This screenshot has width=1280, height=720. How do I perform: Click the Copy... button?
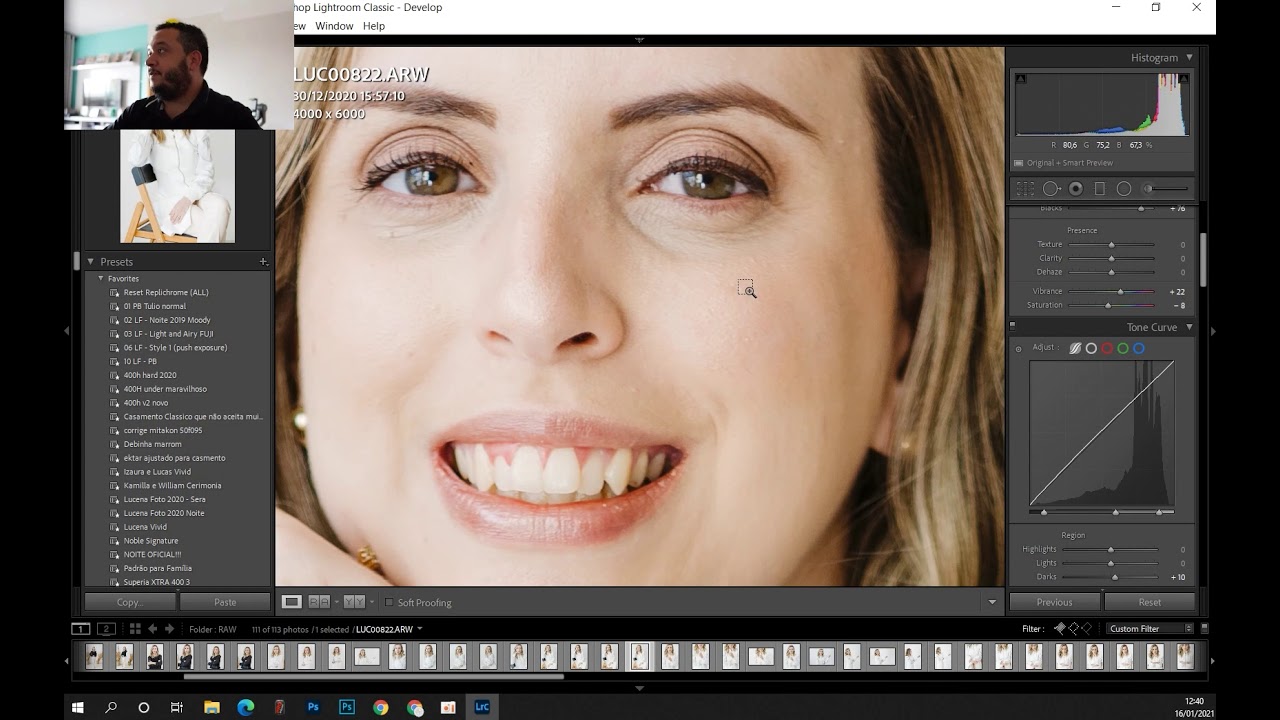point(130,602)
